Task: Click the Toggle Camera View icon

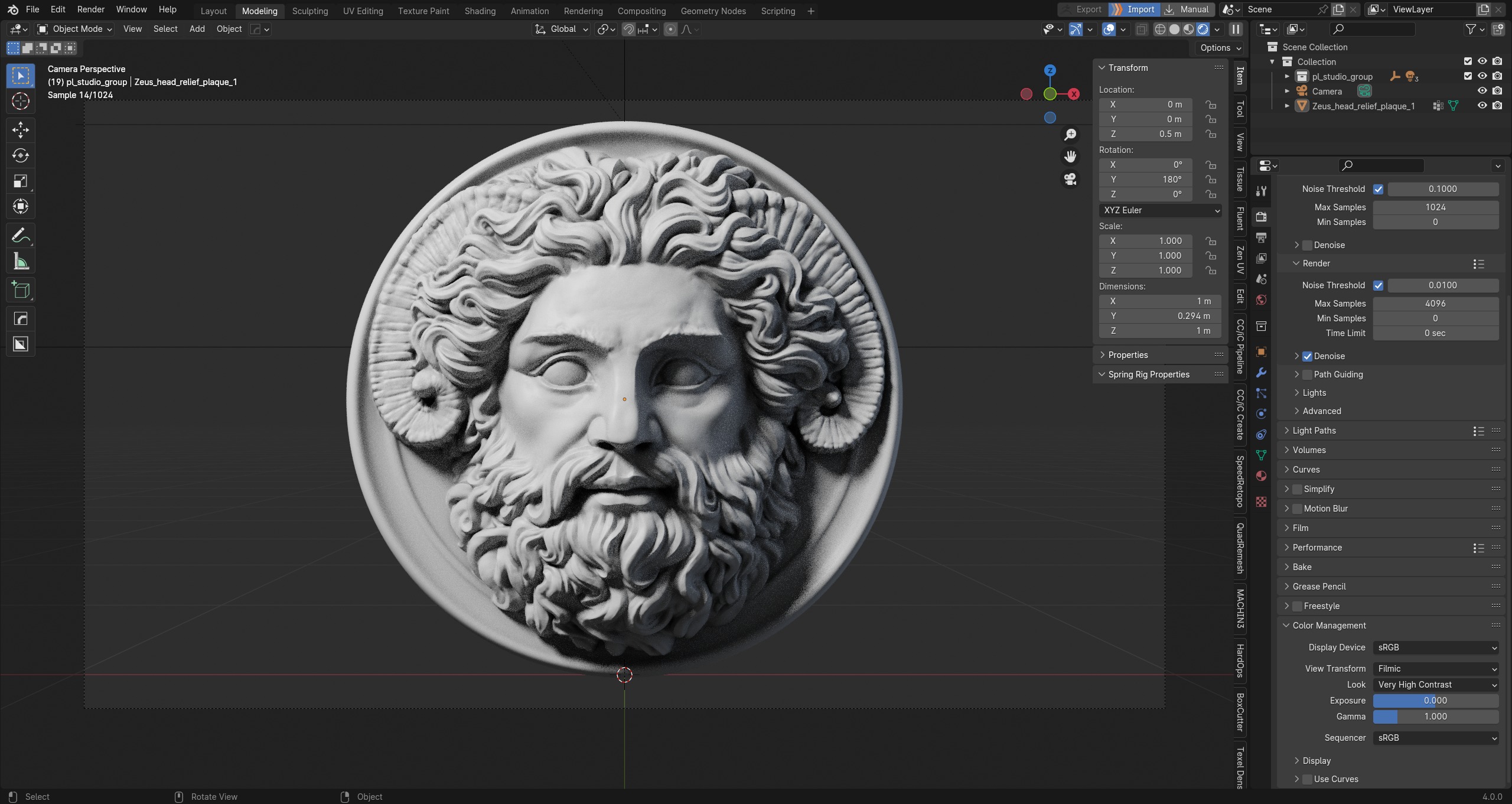Action: (1070, 179)
